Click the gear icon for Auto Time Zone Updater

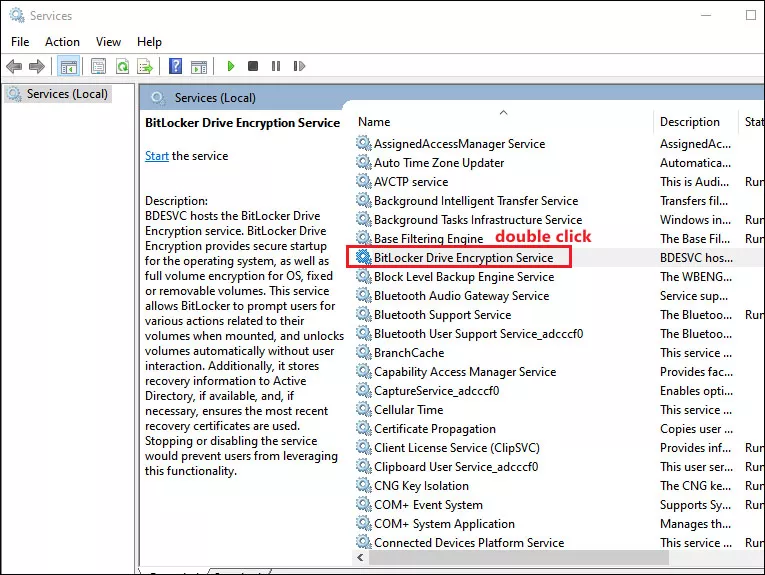pyautogui.click(x=363, y=162)
